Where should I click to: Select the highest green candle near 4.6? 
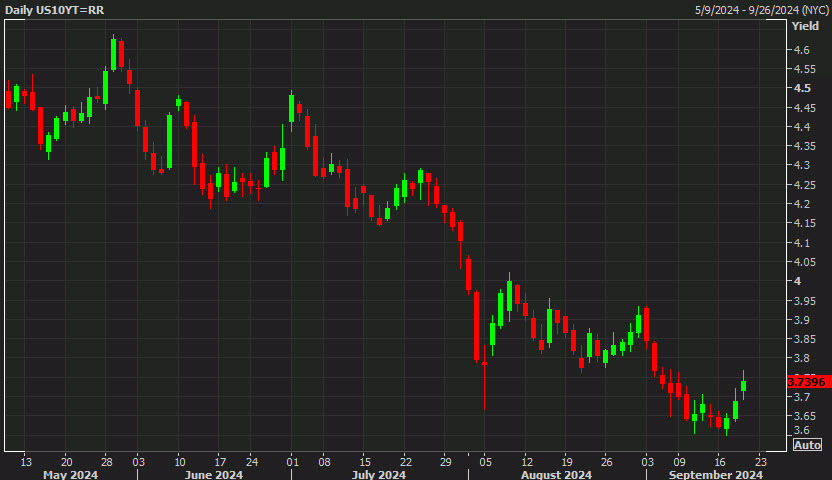tap(113, 54)
